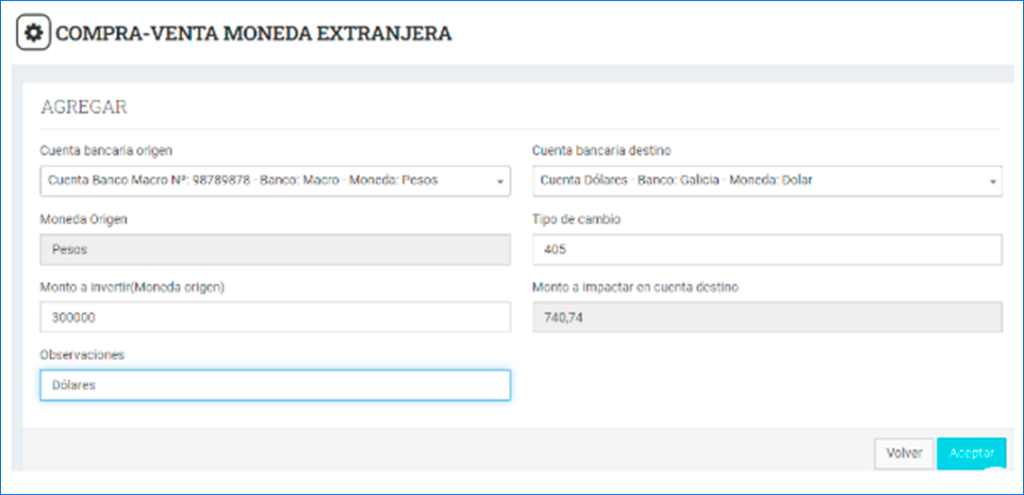Focus the Observaciones field containing Dólares
The height and width of the screenshot is (495, 1024).
[x=275, y=385]
